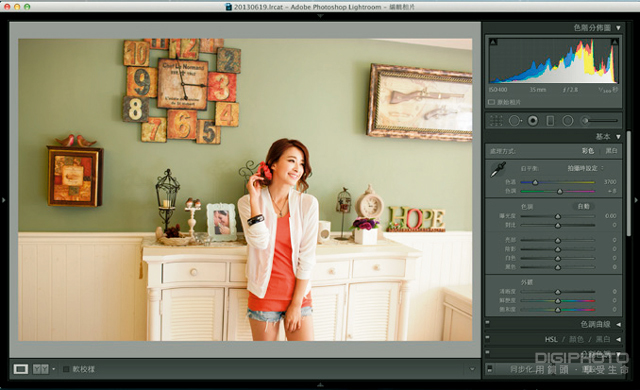
Task: Click the +8 tint value field
Action: tap(612, 191)
